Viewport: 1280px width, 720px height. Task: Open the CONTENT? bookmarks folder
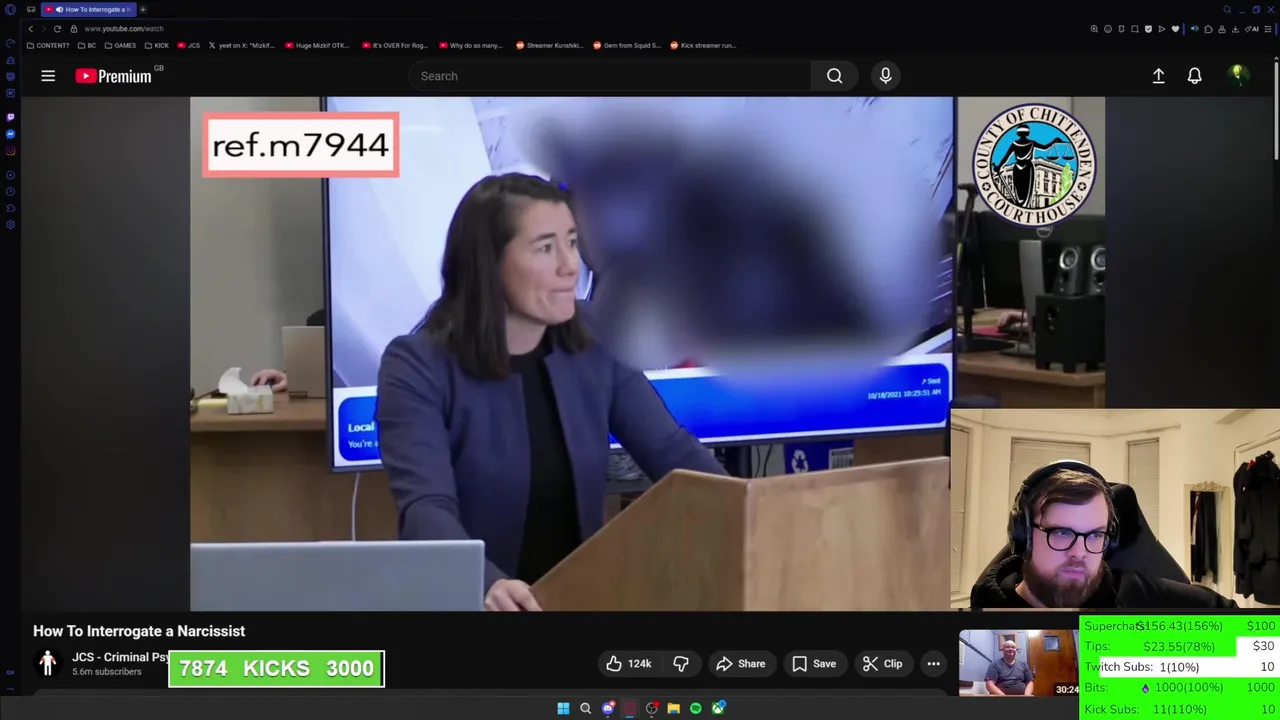[x=48, y=45]
